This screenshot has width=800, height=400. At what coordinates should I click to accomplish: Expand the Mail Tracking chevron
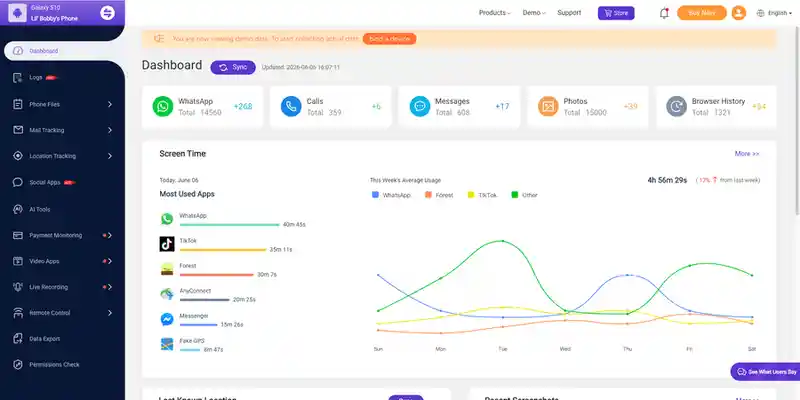coord(110,130)
